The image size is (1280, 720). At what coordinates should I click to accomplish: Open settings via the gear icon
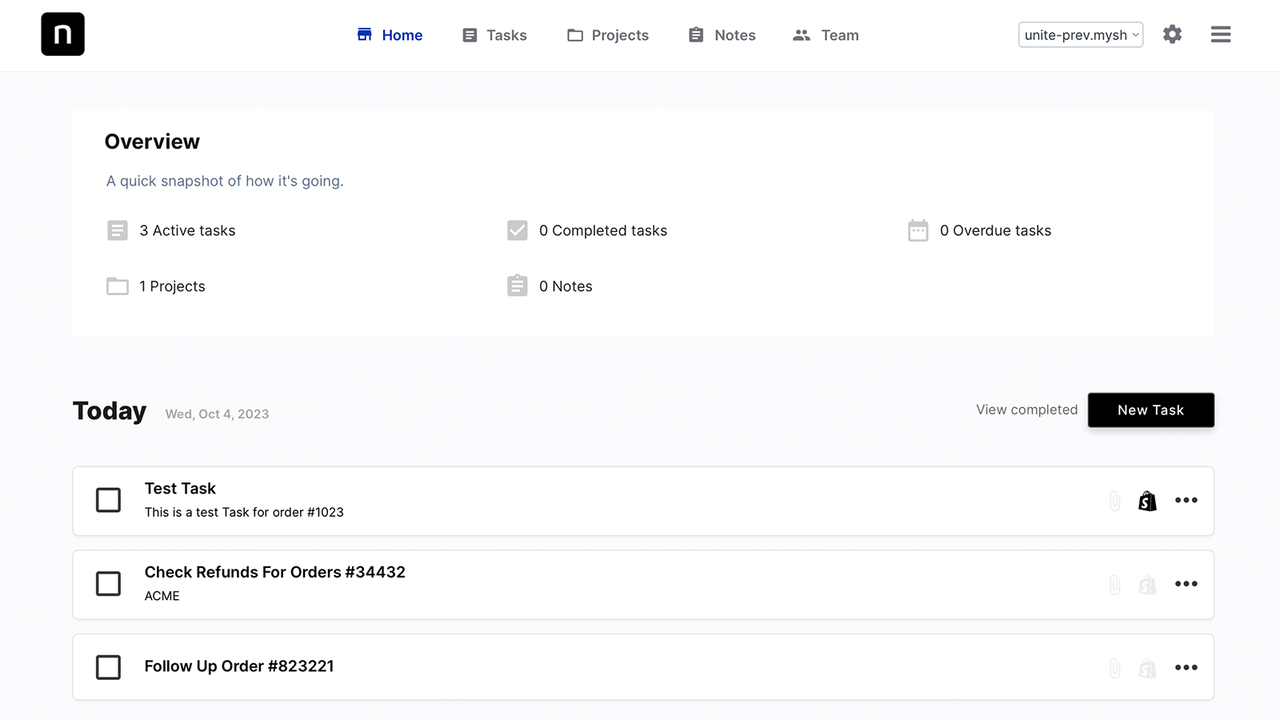[x=1173, y=35]
